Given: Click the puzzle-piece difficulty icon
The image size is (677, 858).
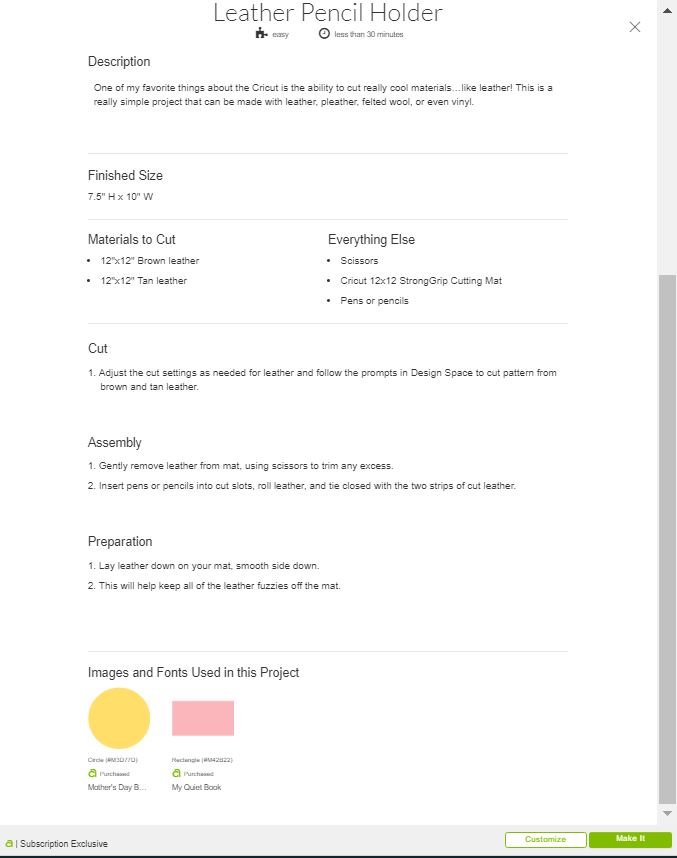Looking at the screenshot, I should point(261,33).
